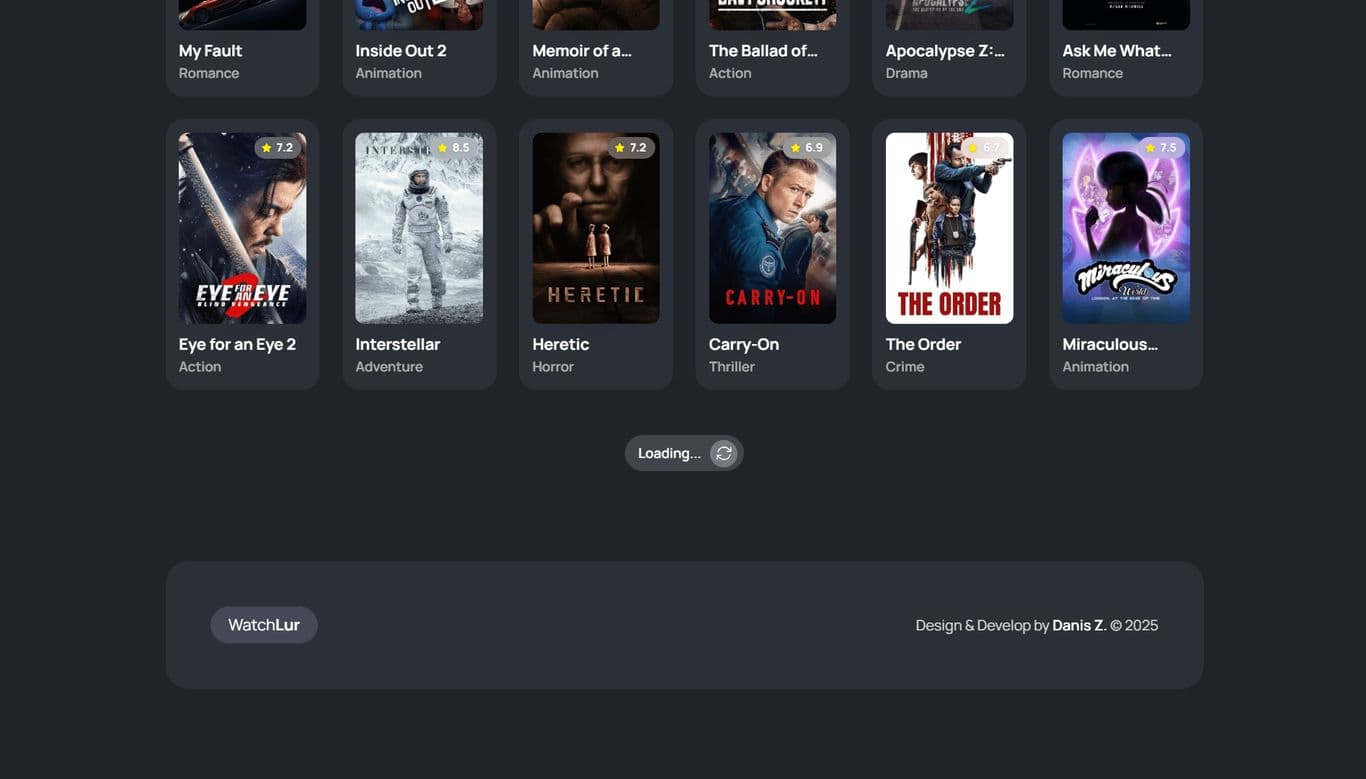The height and width of the screenshot is (779, 1366).
Task: Click the Drama genre label
Action: coord(907,73)
